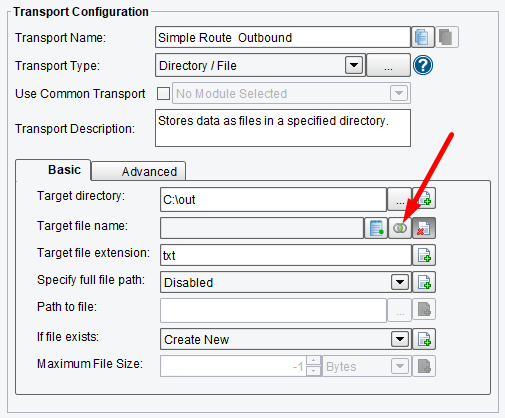Click the variable insert icon beside Target directory
Screen dimensions: 505x418
pyautogui.click(x=424, y=199)
